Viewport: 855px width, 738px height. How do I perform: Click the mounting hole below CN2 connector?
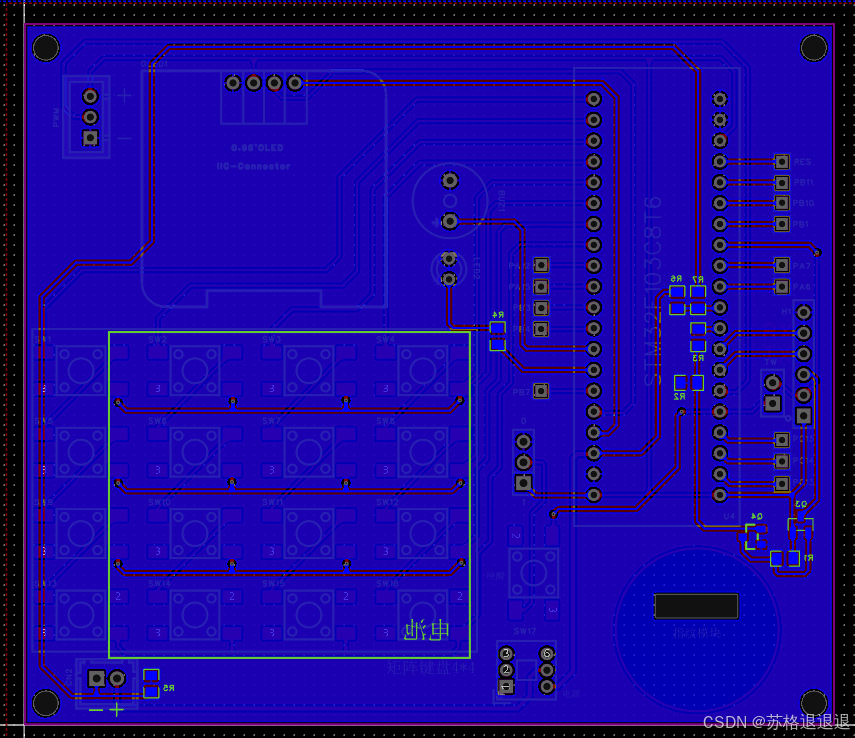click(46, 703)
